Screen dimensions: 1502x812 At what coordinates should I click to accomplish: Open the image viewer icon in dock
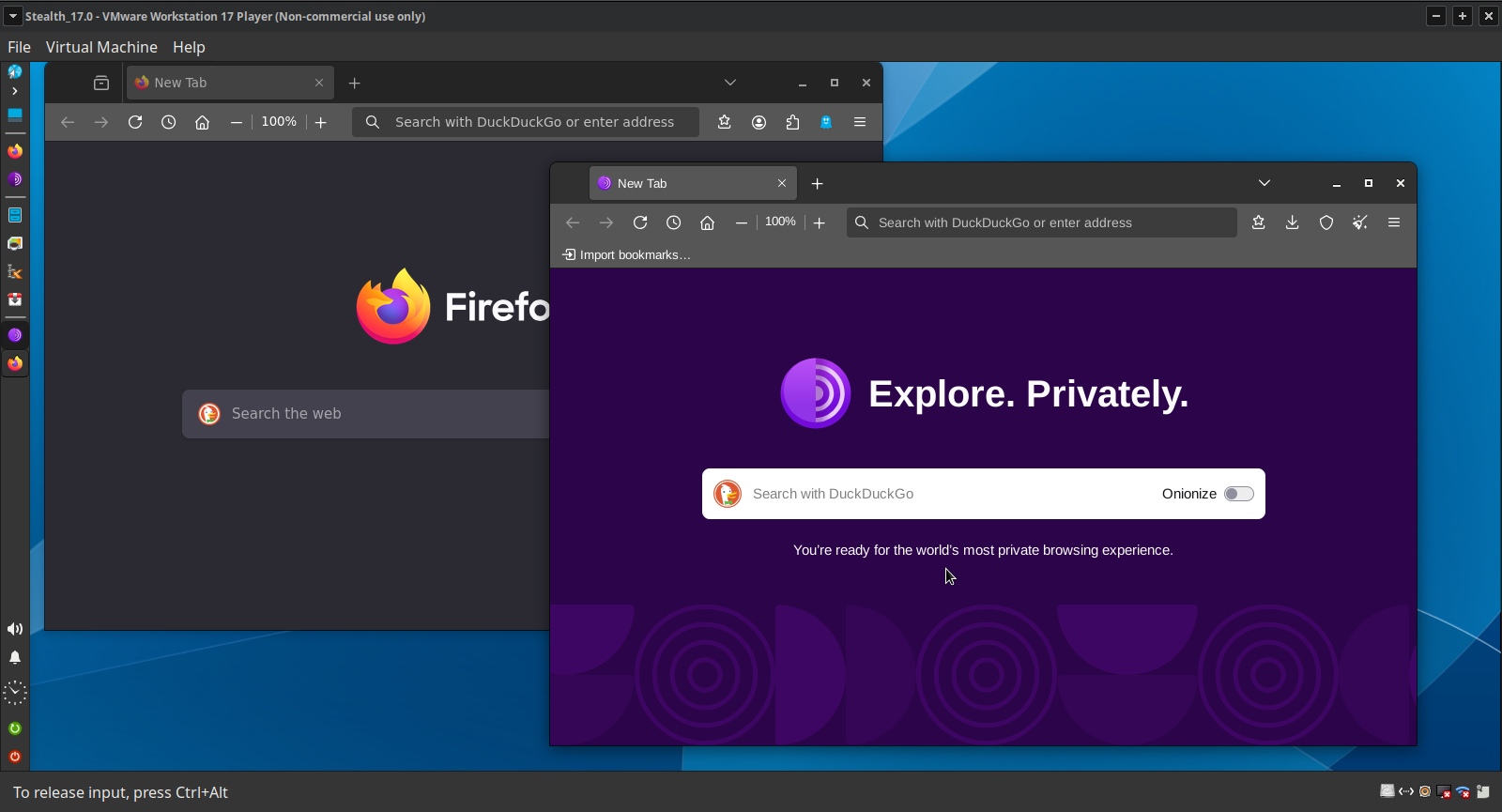pyautogui.click(x=15, y=243)
